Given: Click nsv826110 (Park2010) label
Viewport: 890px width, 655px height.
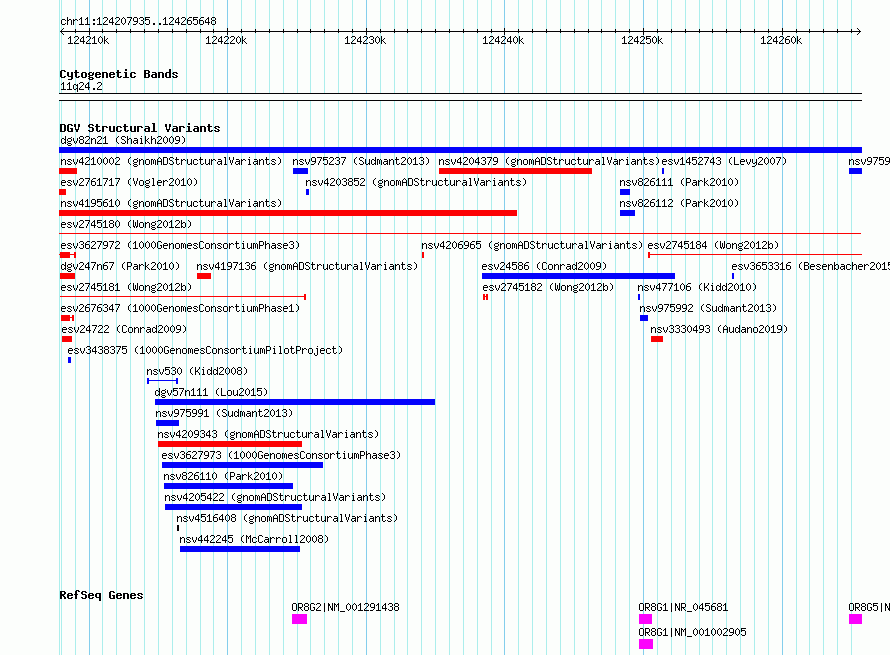Looking at the screenshot, I should pyautogui.click(x=223, y=476).
